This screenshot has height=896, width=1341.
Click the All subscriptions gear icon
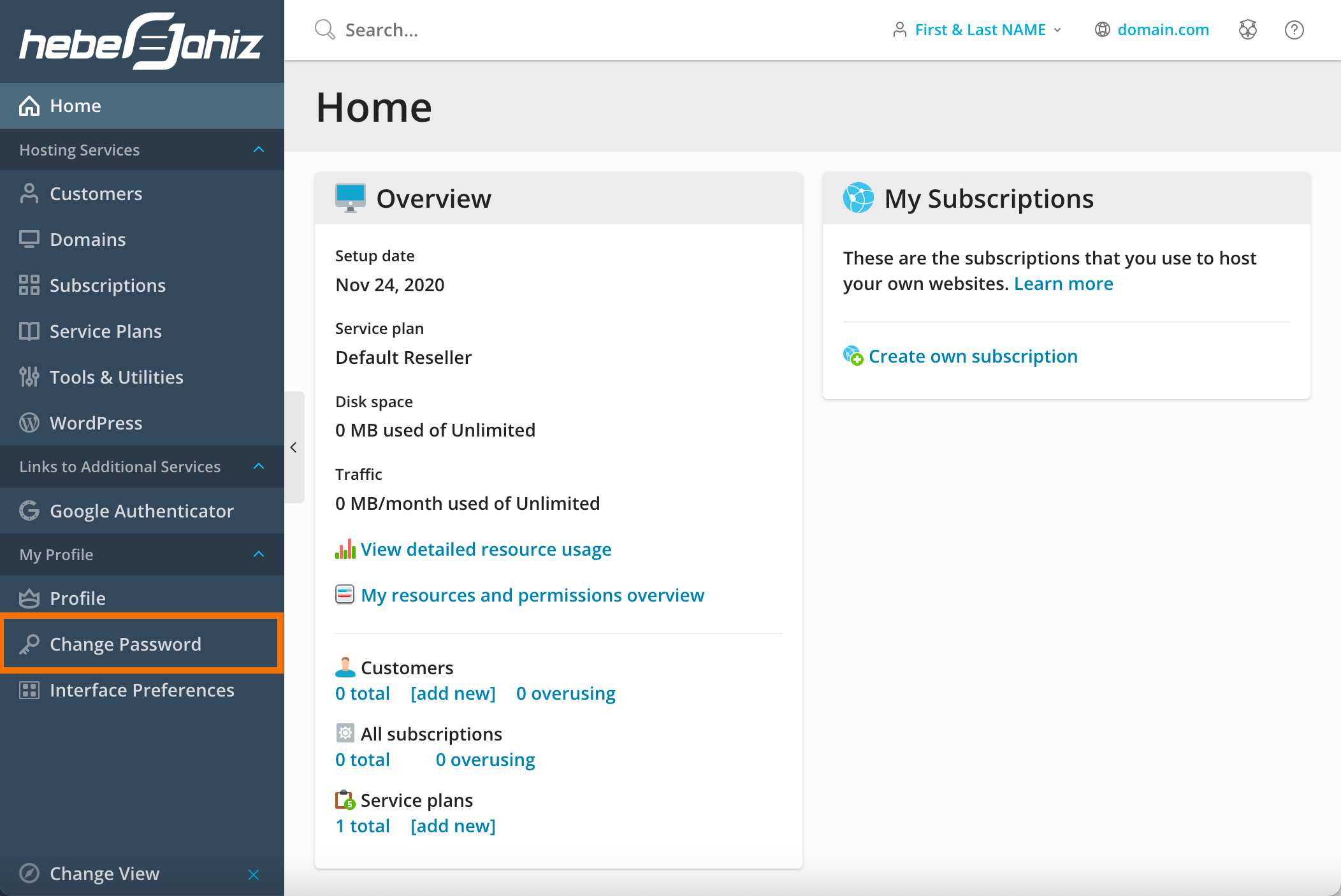[345, 733]
